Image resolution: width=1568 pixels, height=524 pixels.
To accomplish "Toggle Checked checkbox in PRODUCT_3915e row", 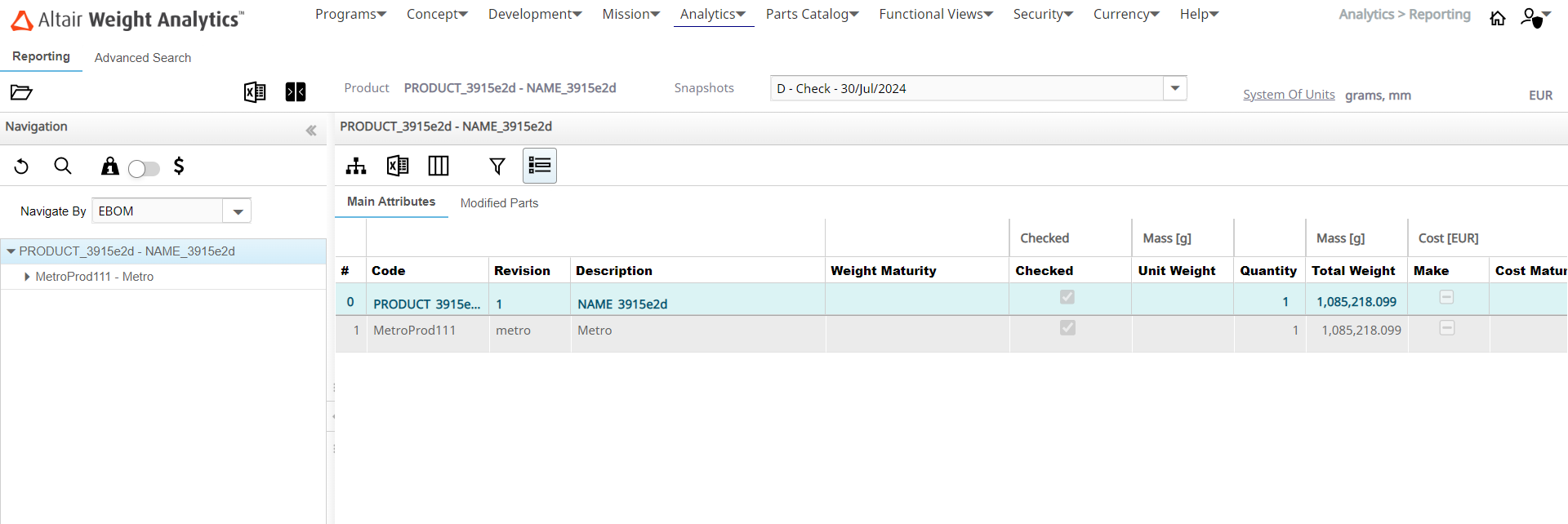I will (x=1067, y=297).
